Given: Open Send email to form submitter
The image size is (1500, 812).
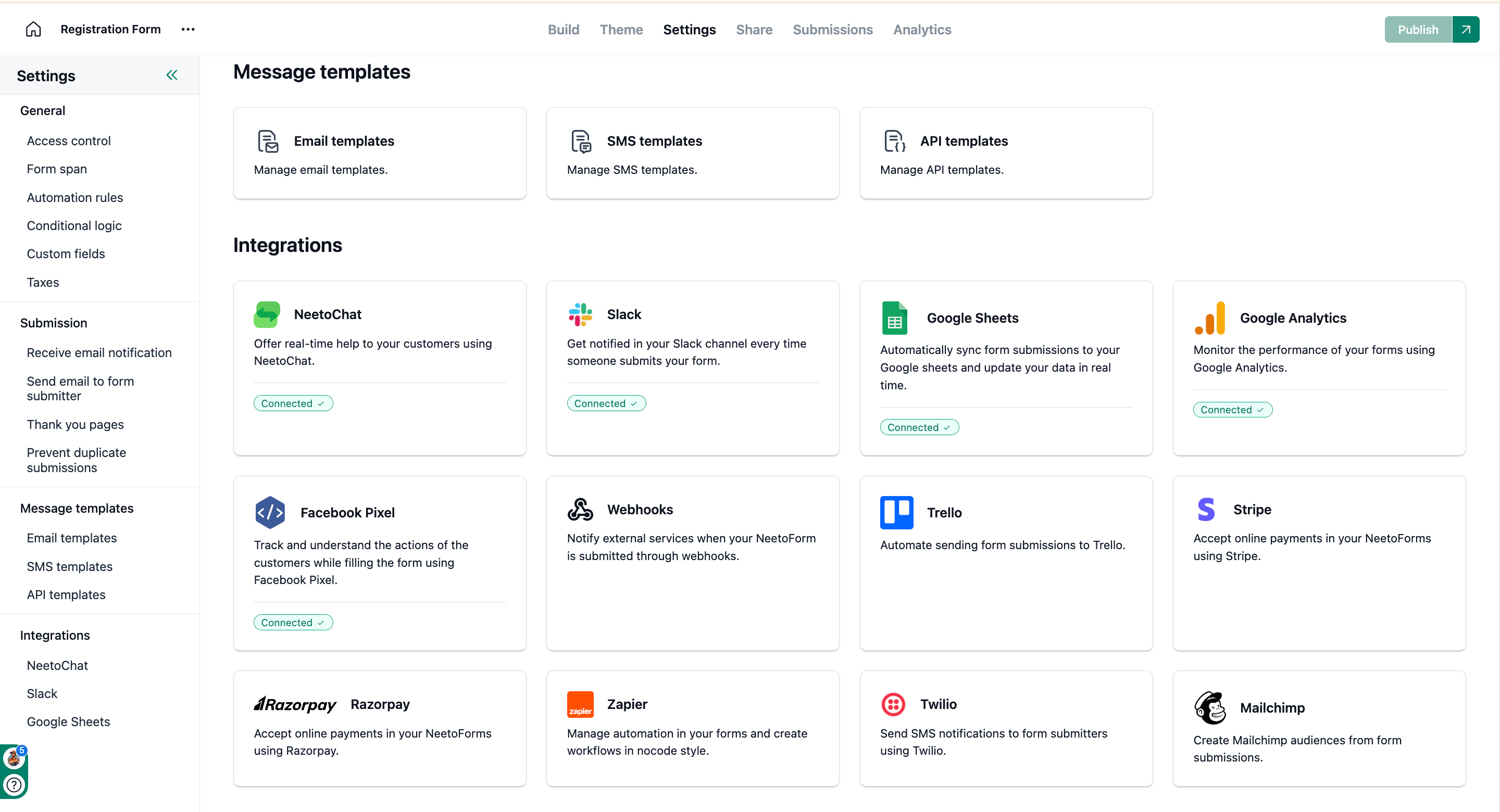Looking at the screenshot, I should [80, 388].
